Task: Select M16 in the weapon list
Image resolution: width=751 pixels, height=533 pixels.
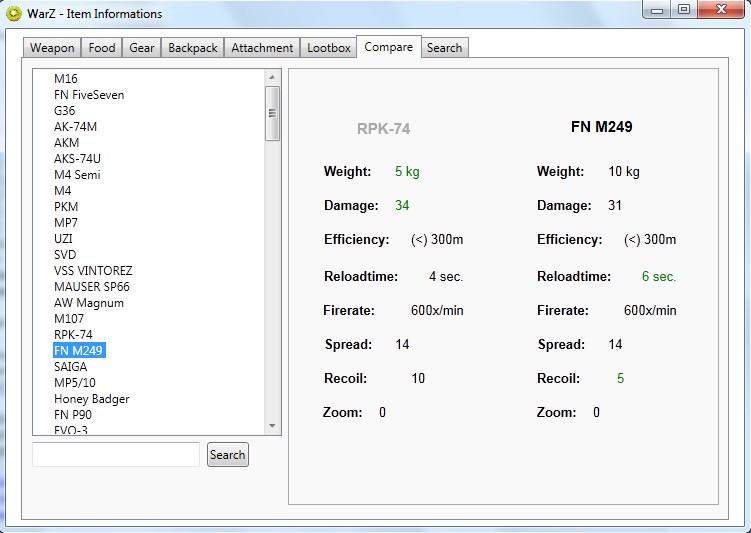Action: pyautogui.click(x=66, y=79)
